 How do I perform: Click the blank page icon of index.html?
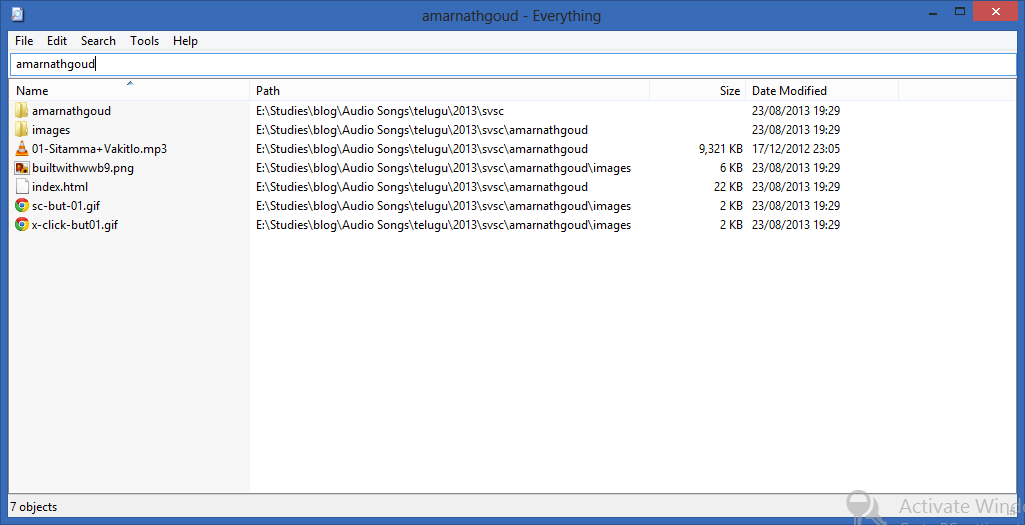pos(22,186)
